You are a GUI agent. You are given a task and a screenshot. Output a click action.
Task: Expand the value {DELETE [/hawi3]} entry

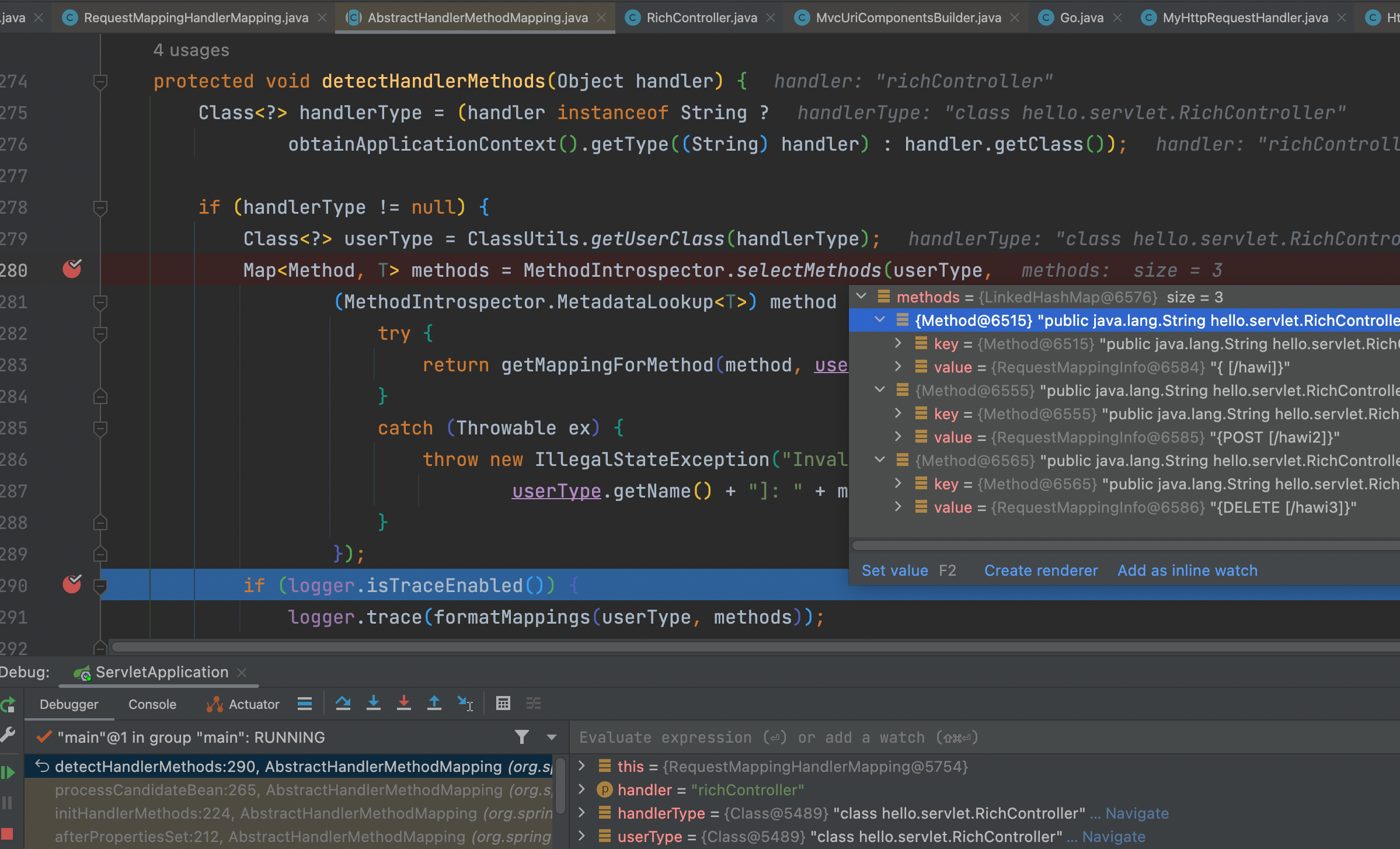pos(898,507)
